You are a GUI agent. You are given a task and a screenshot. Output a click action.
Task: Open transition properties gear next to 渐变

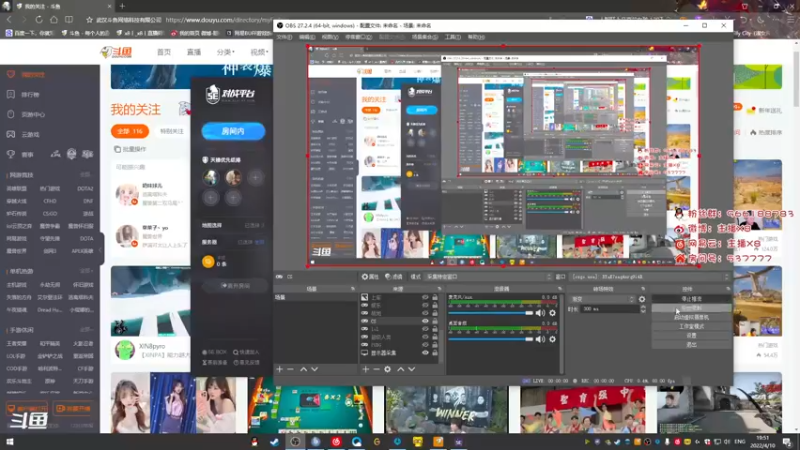tap(642, 299)
